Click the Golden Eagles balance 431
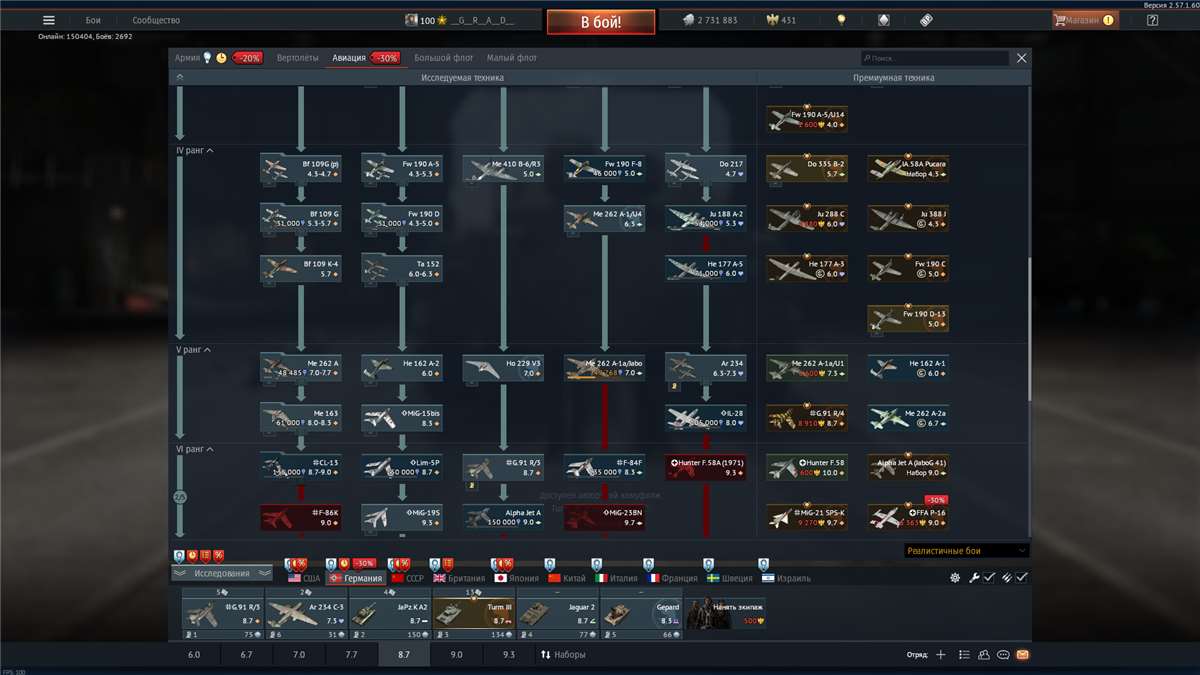 (x=781, y=20)
